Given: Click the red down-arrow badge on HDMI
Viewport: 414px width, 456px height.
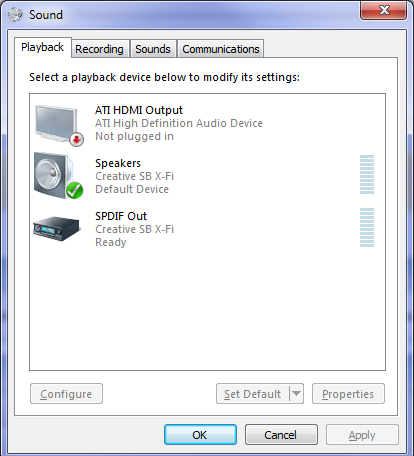Looking at the screenshot, I should pos(76,139).
